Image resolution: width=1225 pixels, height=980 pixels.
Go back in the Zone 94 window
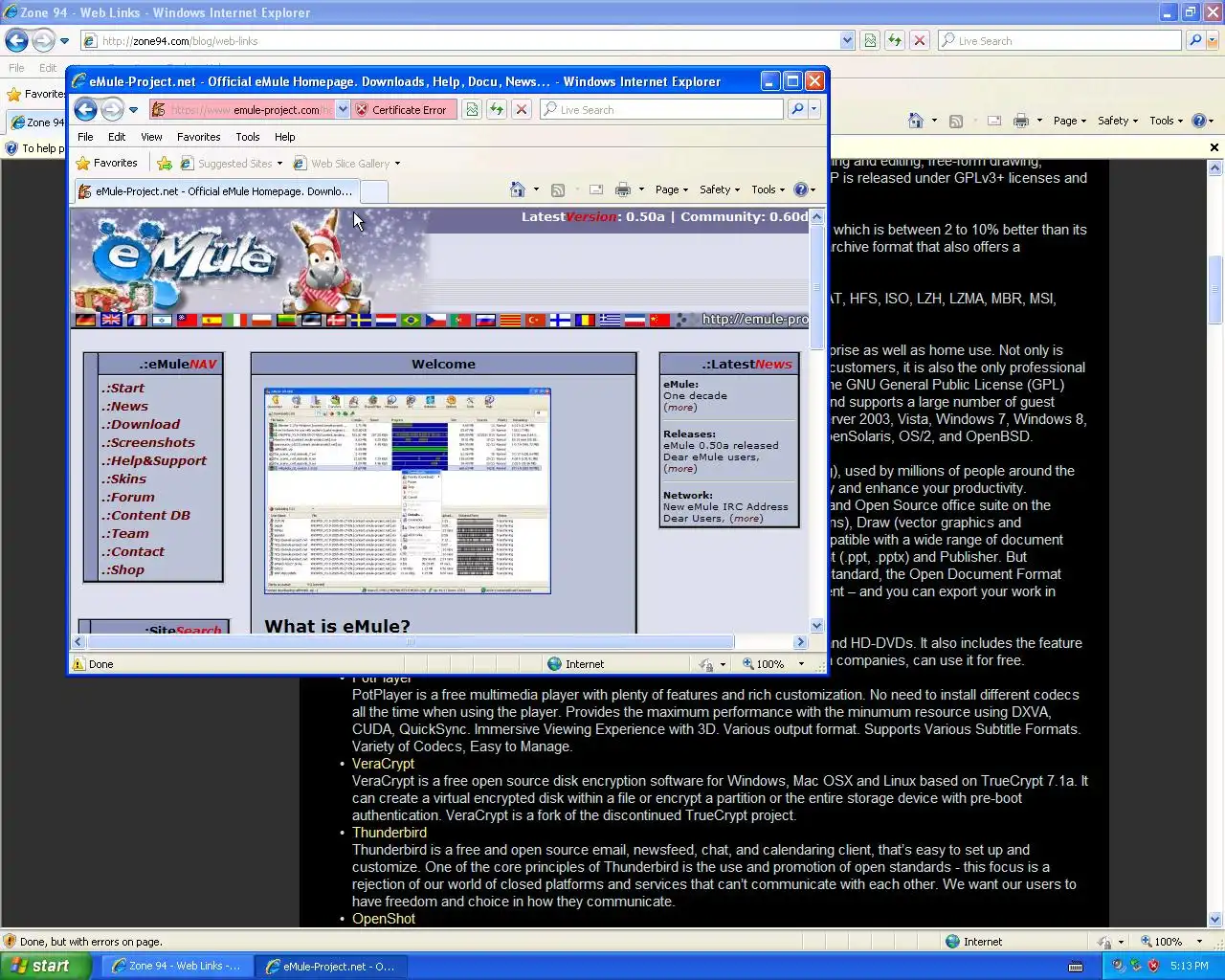point(16,40)
